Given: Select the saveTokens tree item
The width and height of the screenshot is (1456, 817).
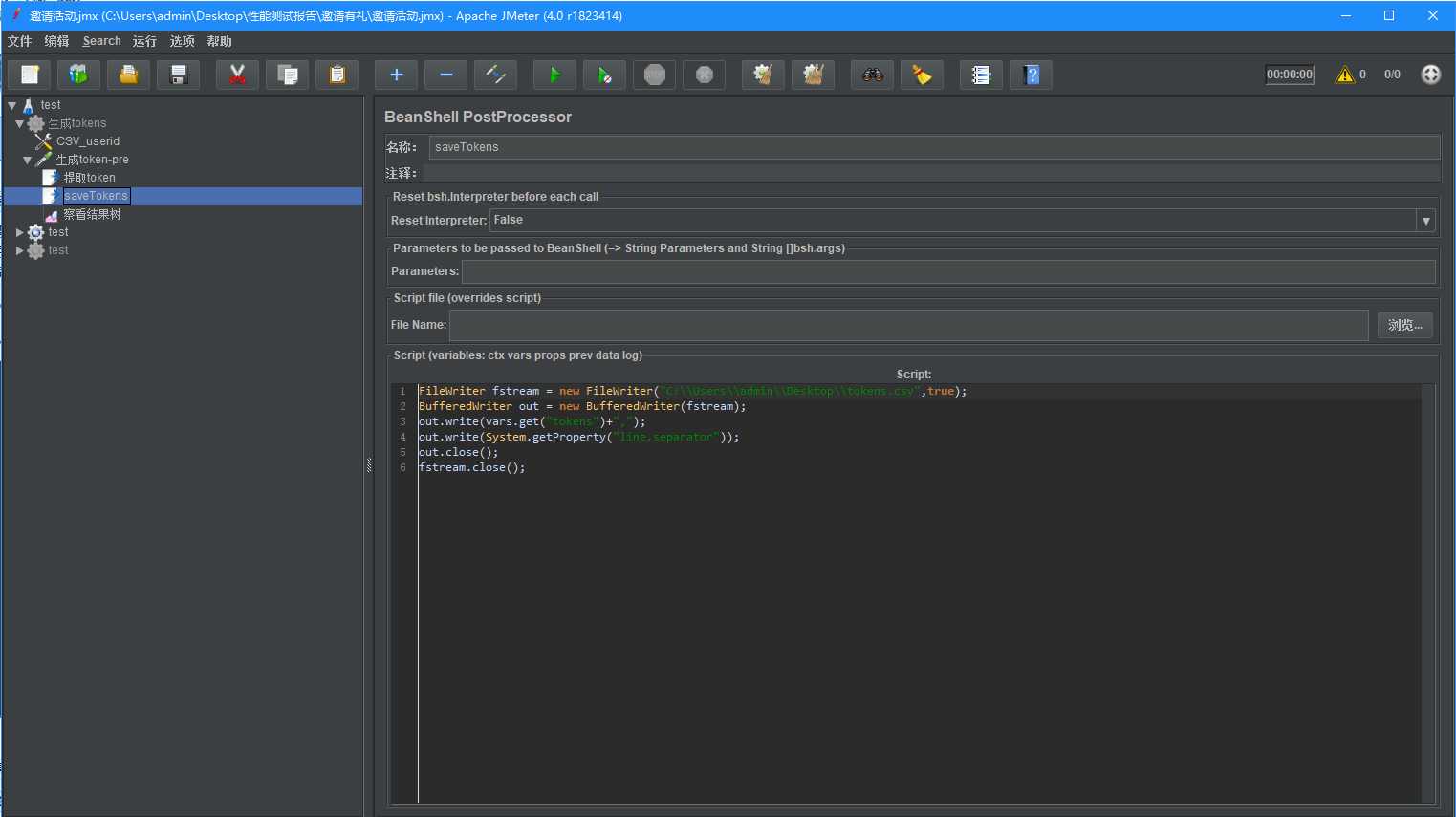Looking at the screenshot, I should point(96,196).
